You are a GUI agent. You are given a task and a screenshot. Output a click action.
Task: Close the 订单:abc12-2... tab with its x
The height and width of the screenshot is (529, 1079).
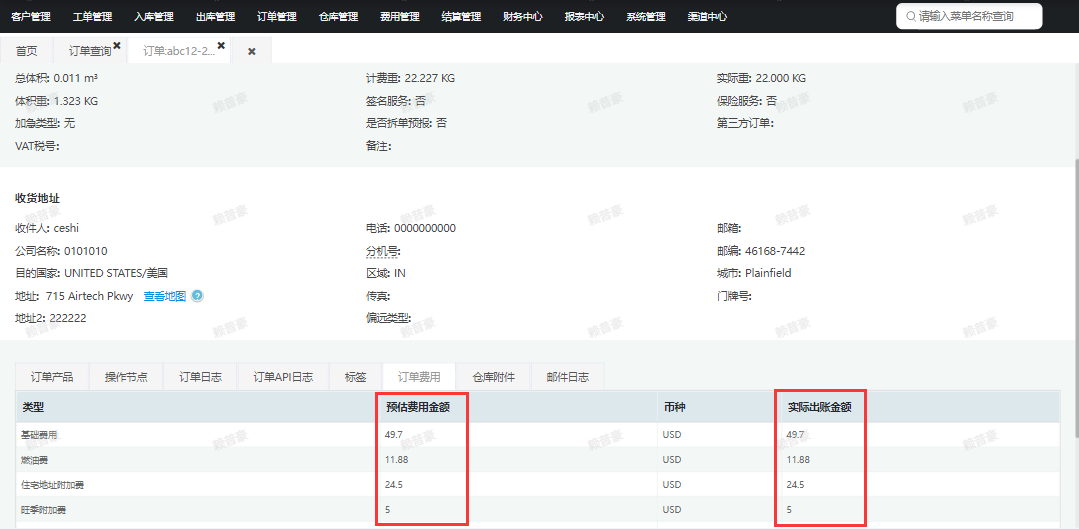pyautogui.click(x=221, y=45)
